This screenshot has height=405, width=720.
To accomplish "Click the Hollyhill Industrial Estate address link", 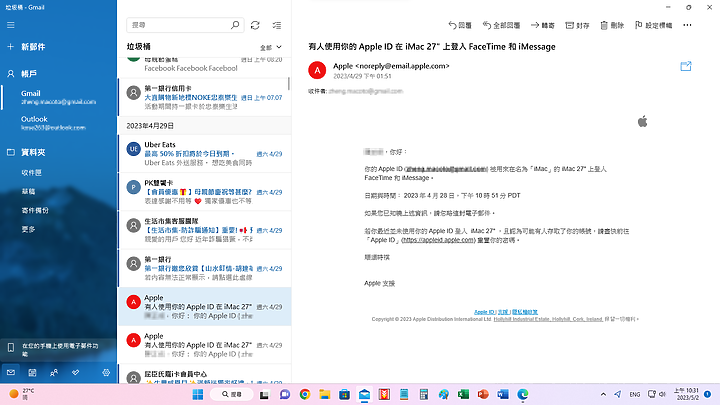I will pos(548,319).
